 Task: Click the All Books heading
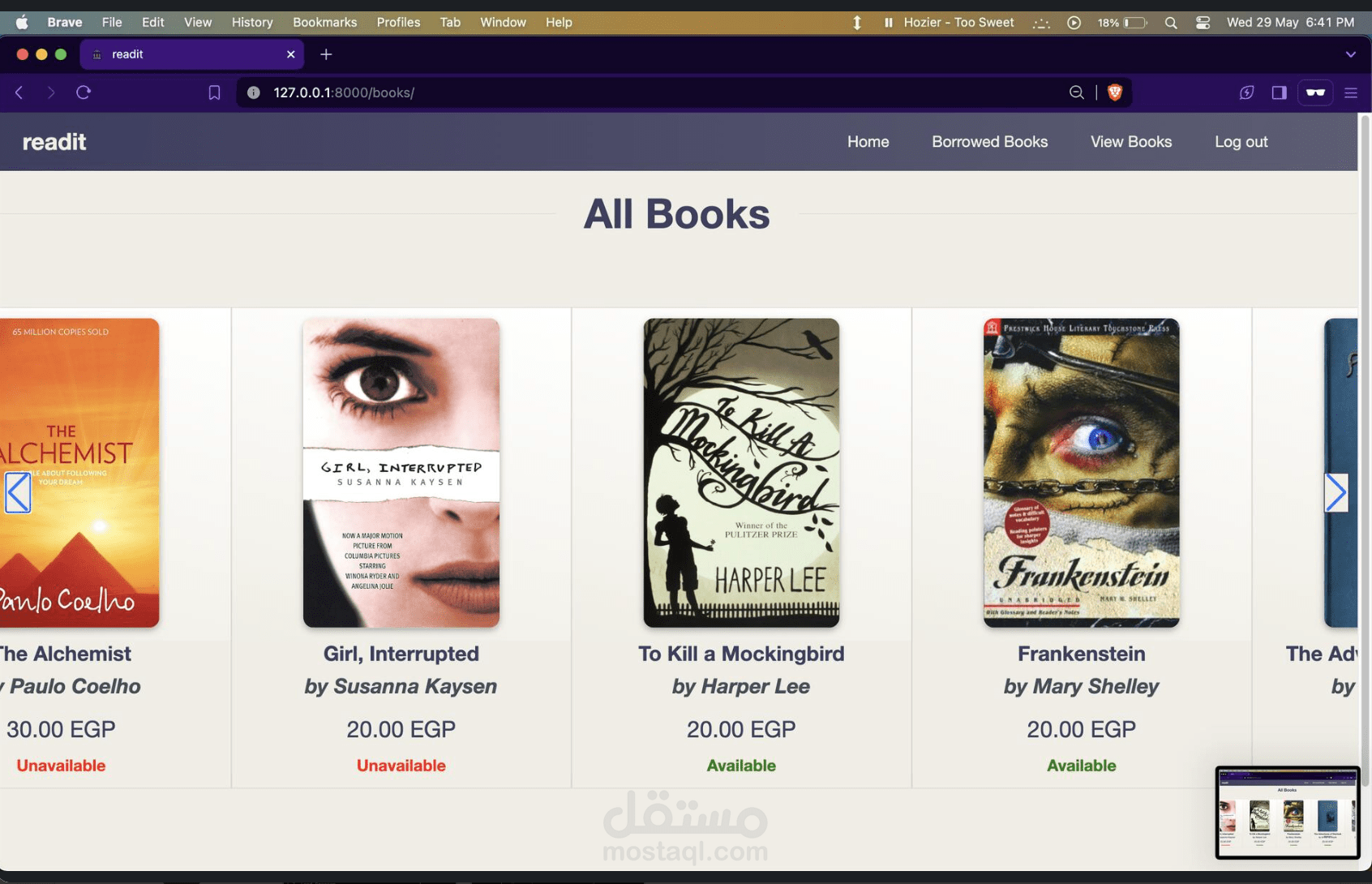coord(676,214)
